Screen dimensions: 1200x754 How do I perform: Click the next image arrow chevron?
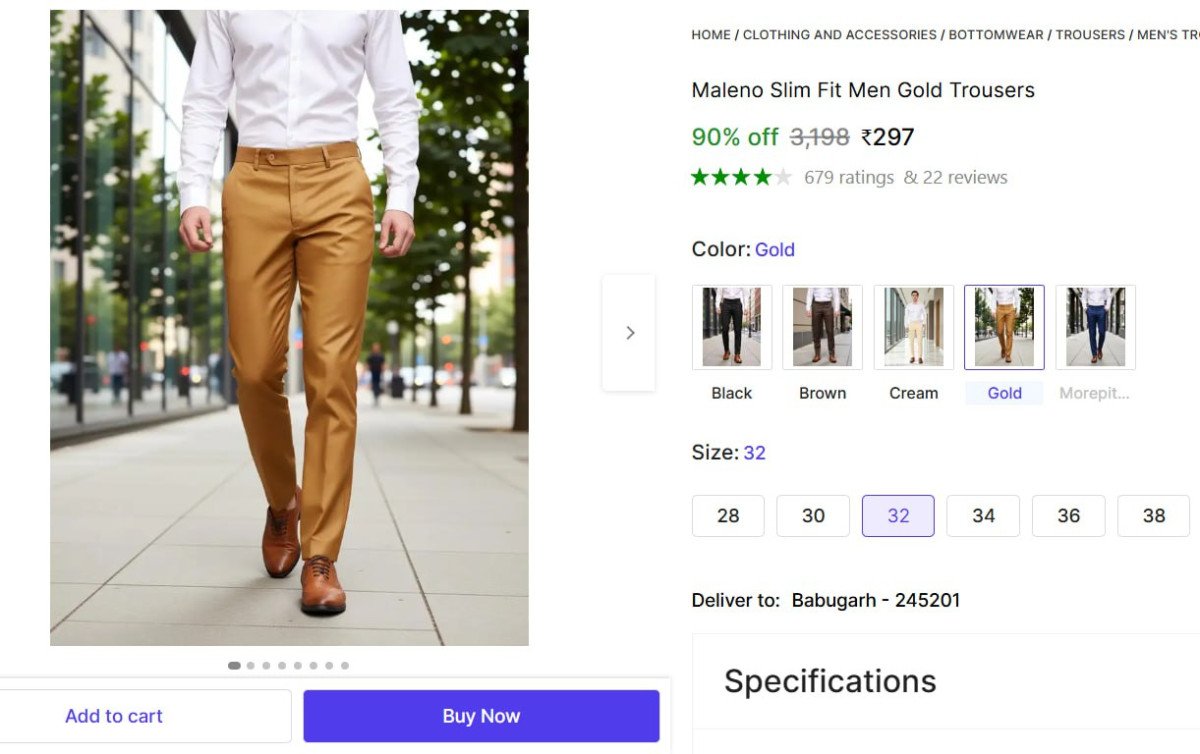(x=629, y=333)
